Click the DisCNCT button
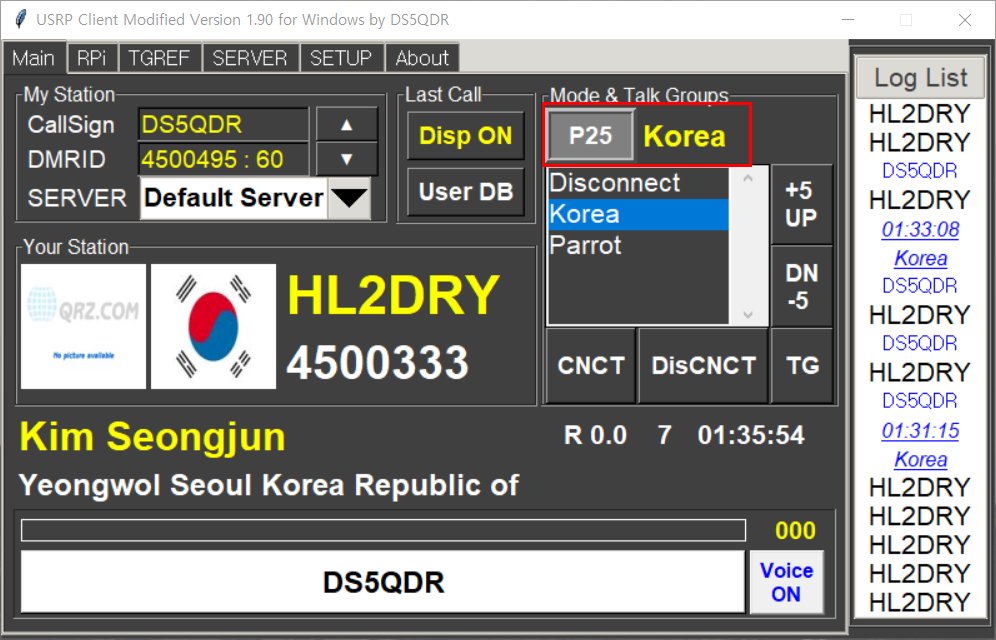 click(703, 366)
